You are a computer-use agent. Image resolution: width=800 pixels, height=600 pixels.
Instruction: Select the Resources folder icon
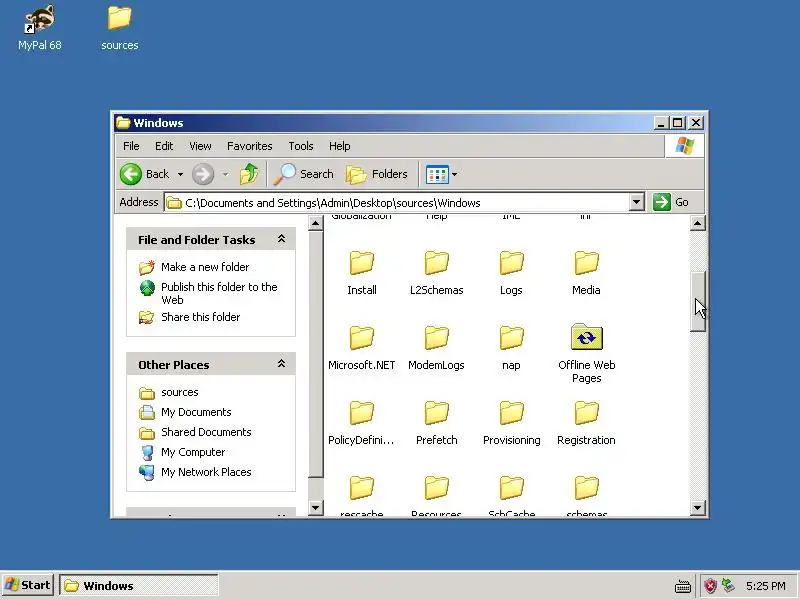click(436, 488)
